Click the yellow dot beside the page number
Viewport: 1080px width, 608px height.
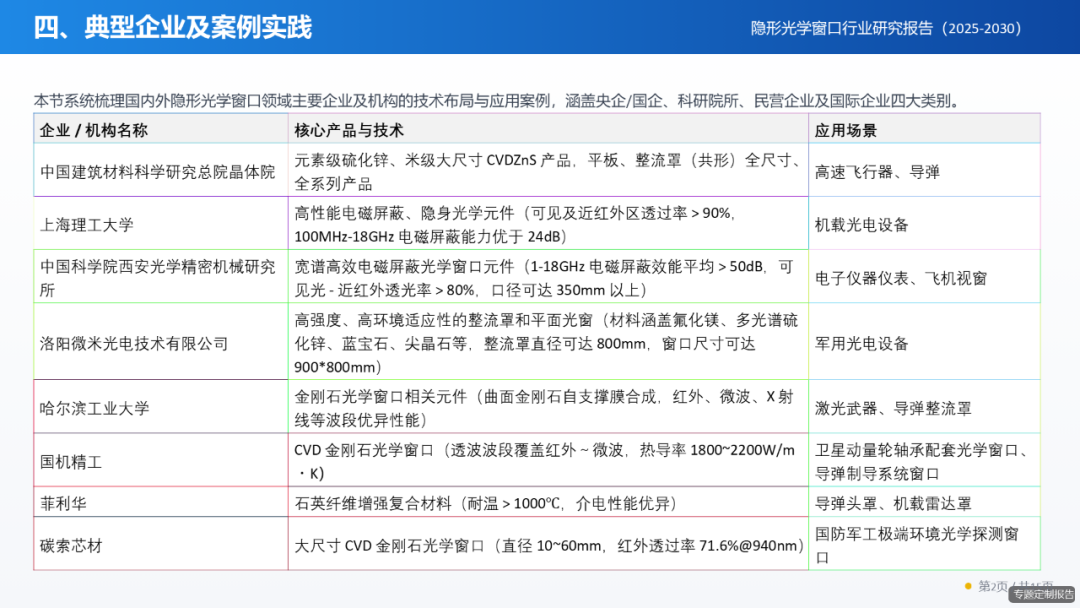tap(968, 587)
